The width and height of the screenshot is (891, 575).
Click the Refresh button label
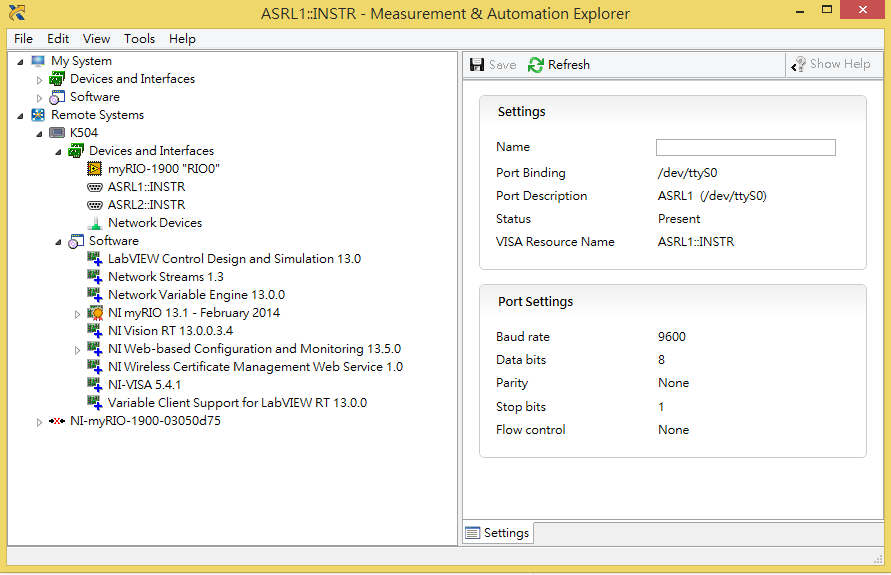click(569, 65)
